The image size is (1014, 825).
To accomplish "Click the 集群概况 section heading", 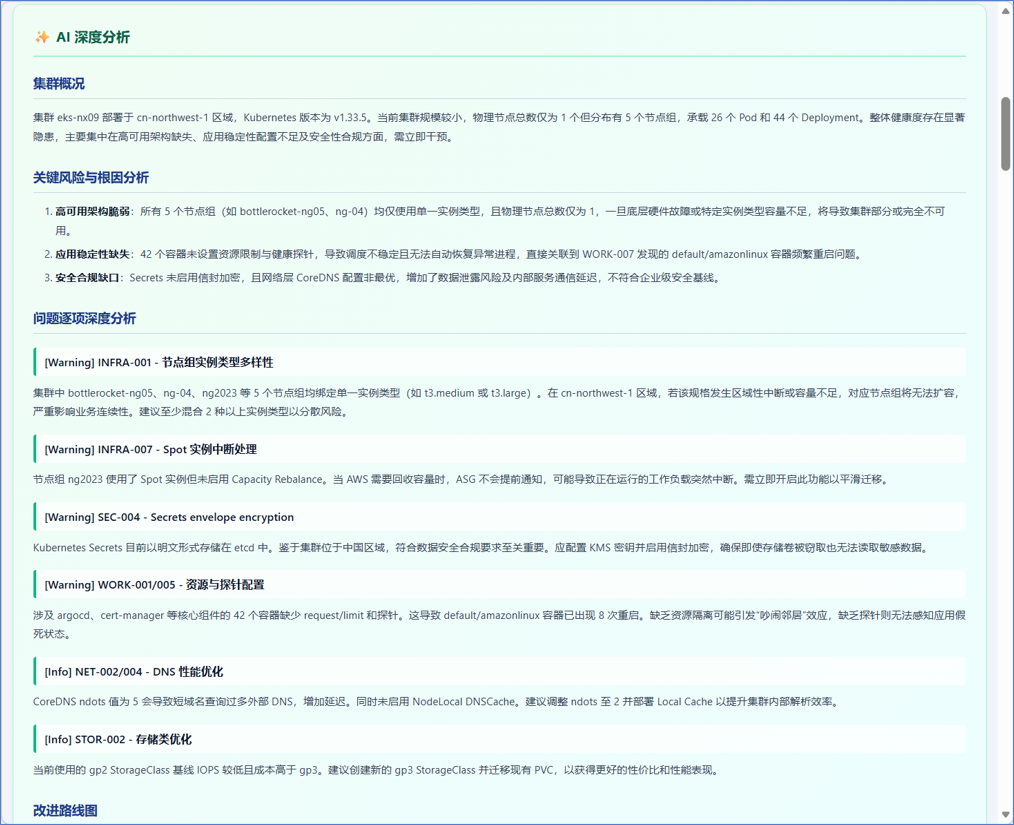I will click(x=59, y=83).
